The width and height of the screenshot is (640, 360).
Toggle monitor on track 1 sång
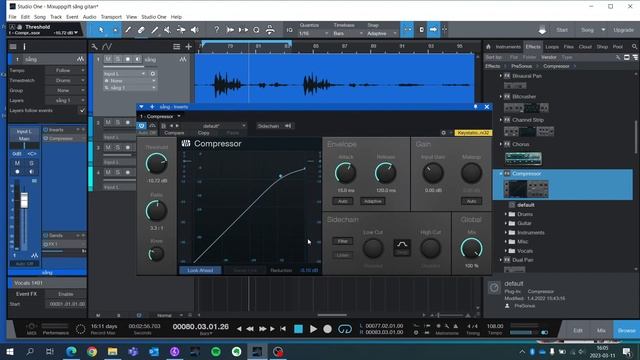pyautogui.click(x=138, y=59)
